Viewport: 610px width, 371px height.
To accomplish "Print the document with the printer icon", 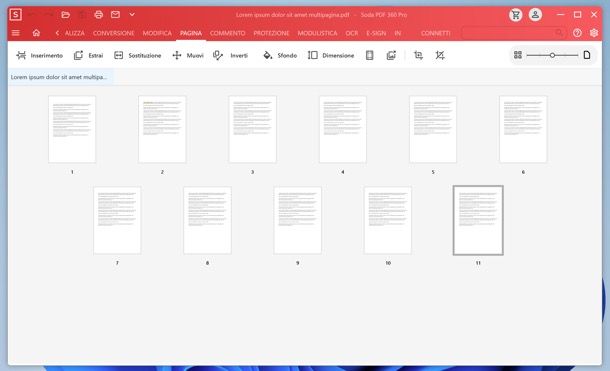I will [x=98, y=15].
